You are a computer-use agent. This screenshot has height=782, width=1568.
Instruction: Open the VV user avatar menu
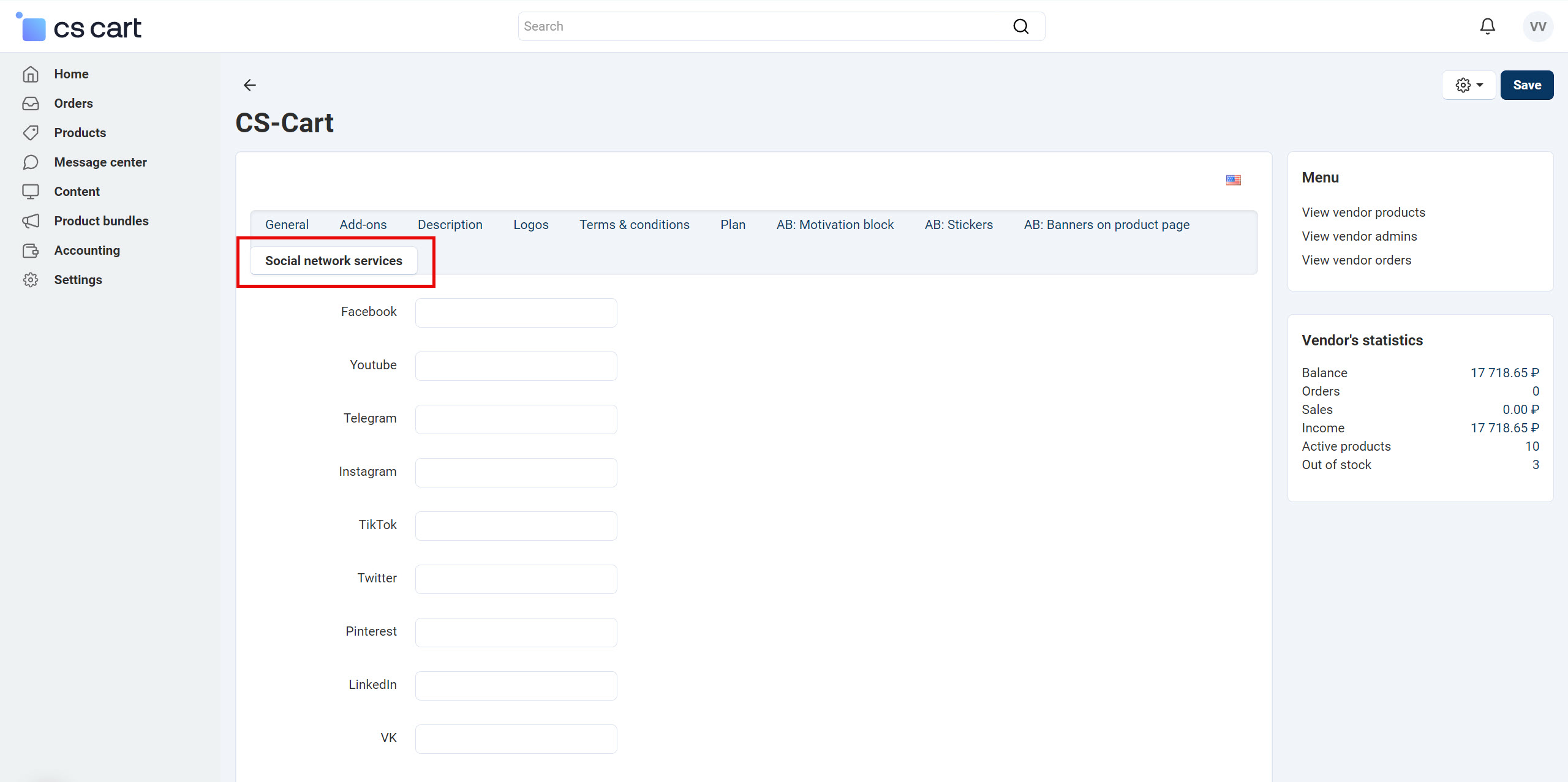point(1537,26)
